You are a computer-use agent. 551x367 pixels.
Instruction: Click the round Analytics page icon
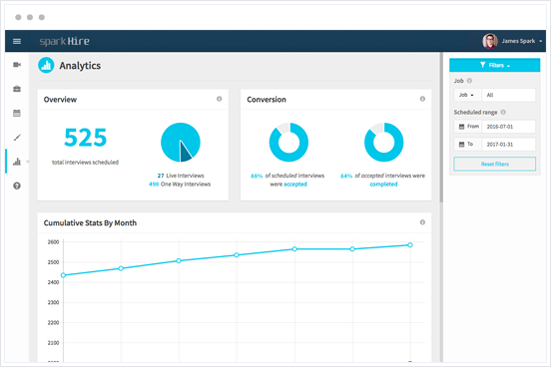46,65
